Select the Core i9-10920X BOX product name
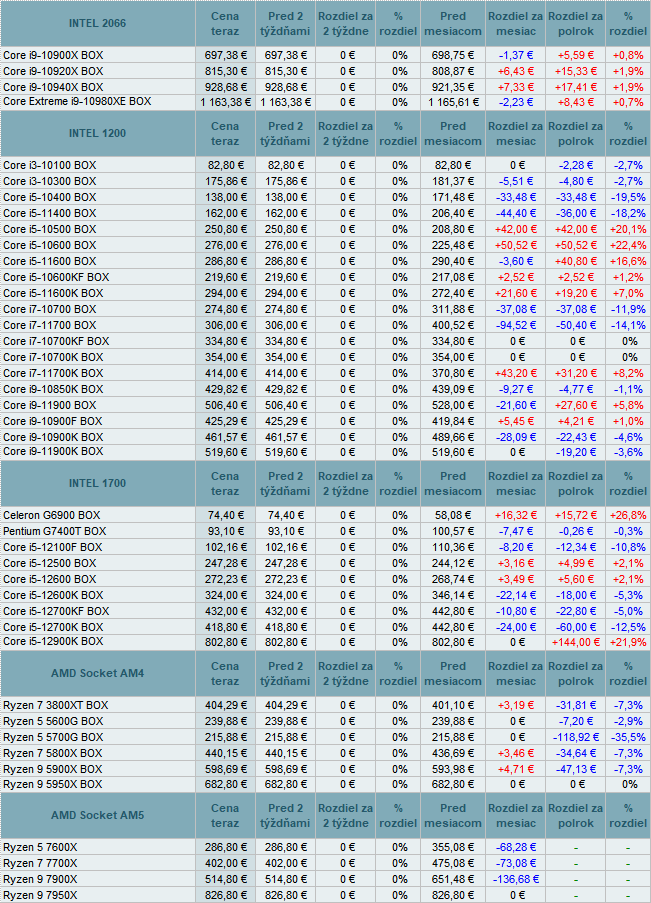The height and width of the screenshot is (903, 651). point(53,71)
